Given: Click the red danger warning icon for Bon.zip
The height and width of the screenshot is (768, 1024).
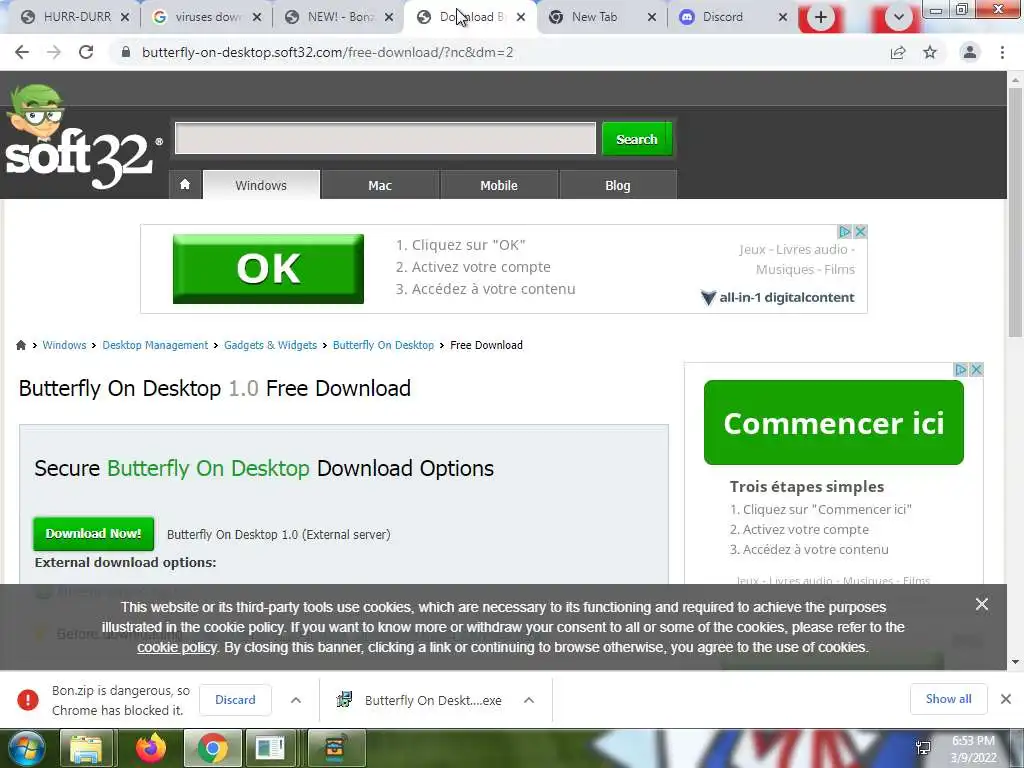Looking at the screenshot, I should pos(27,699).
